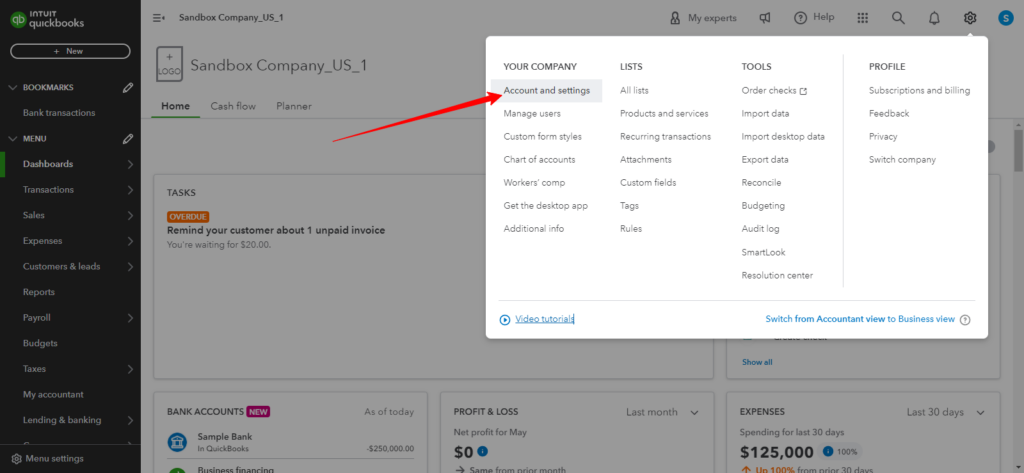Edit bookmarks with pencil icon
Screen dimensions: 1024x473
tap(128, 88)
